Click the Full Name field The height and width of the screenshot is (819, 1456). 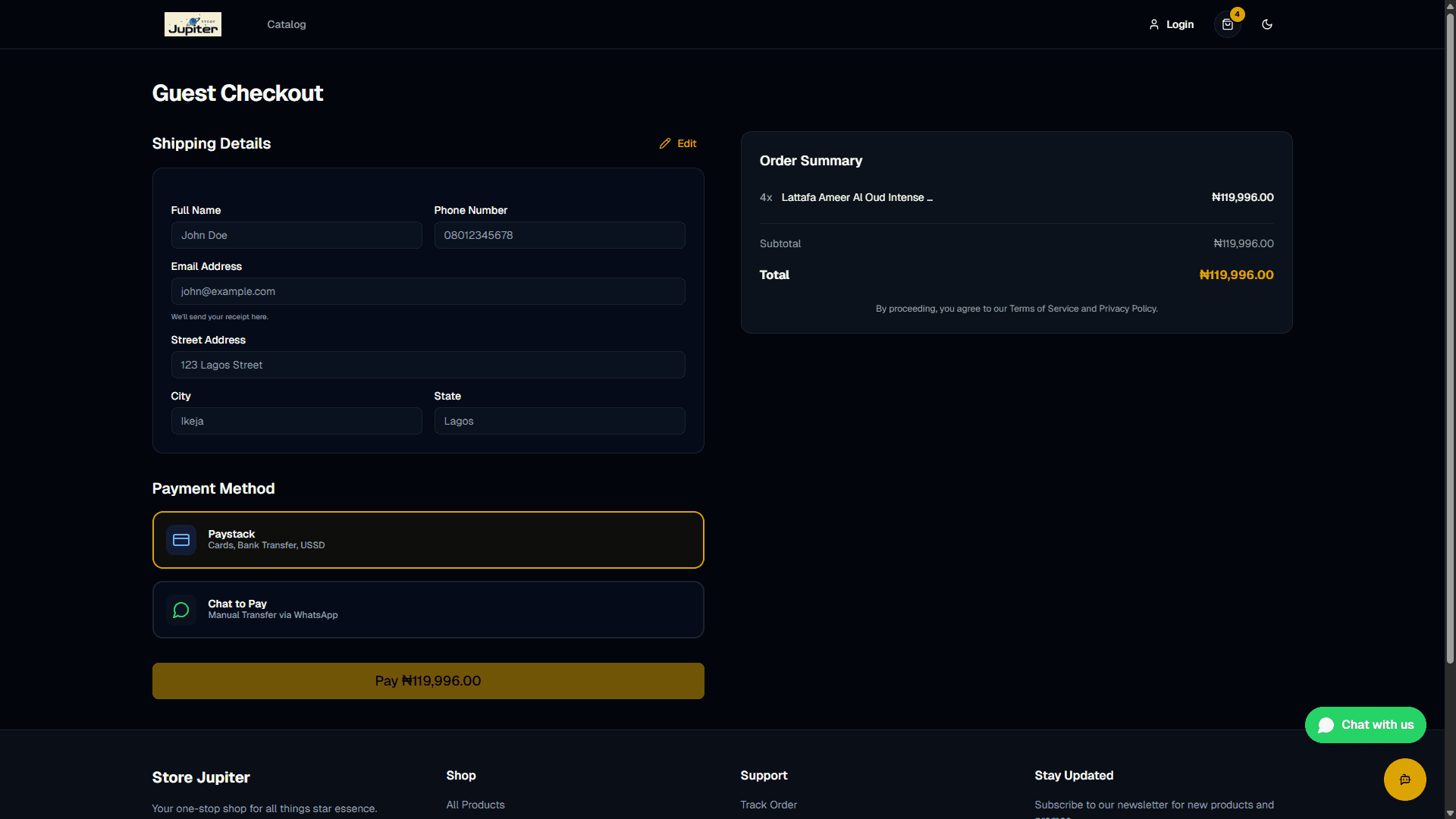coord(297,235)
